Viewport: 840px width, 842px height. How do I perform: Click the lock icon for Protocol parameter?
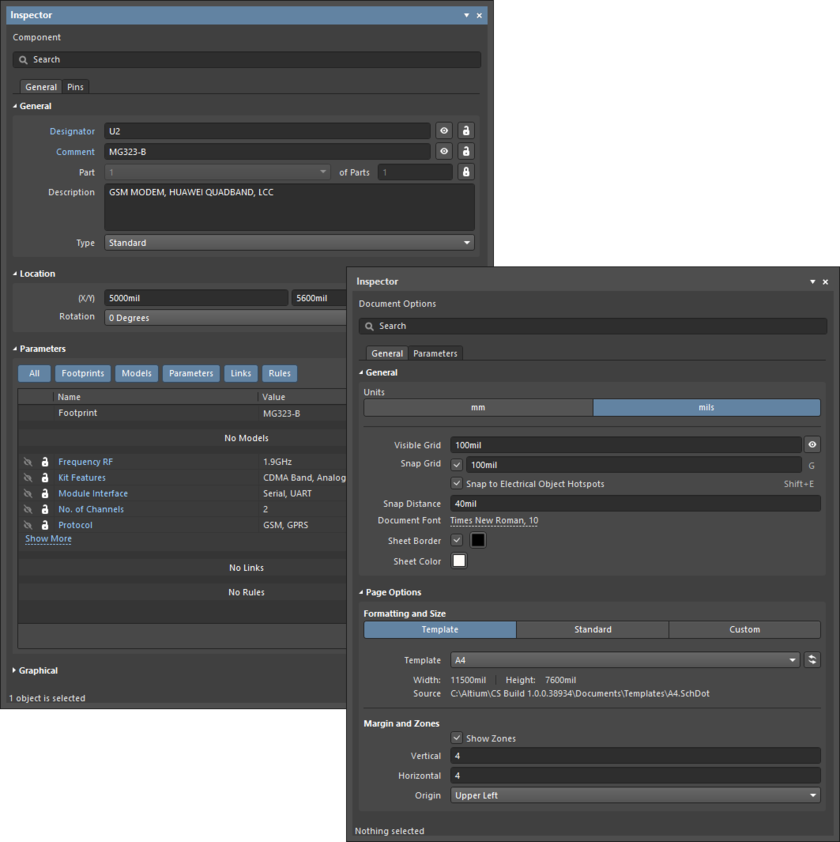(x=45, y=525)
